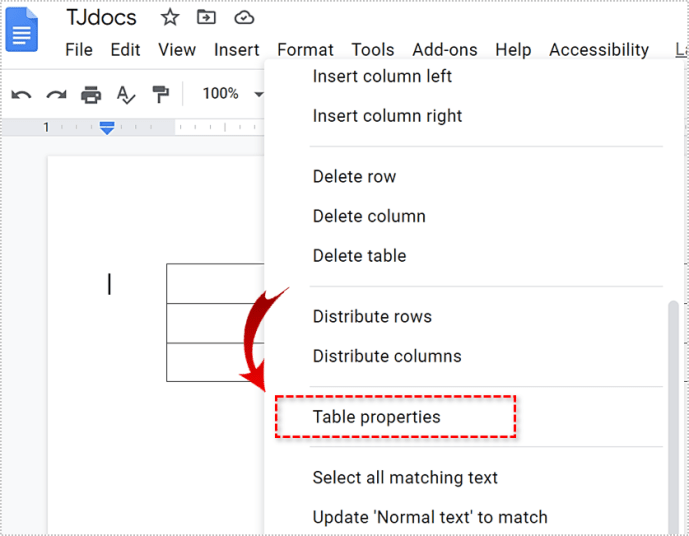Click the TJdocs document title field

click(102, 18)
